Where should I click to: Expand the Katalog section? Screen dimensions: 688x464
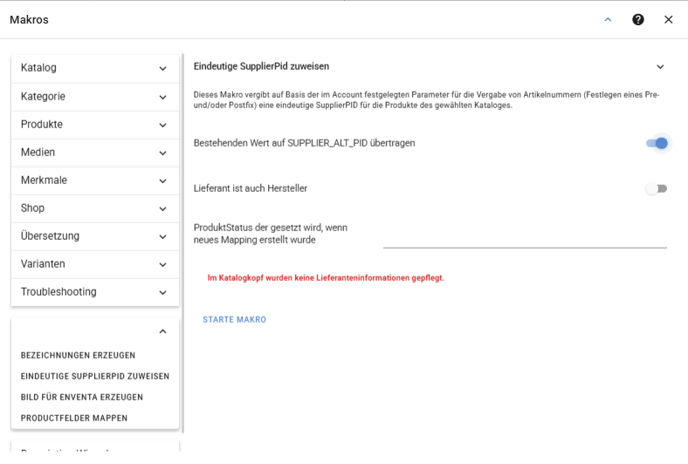pyautogui.click(x=95, y=68)
